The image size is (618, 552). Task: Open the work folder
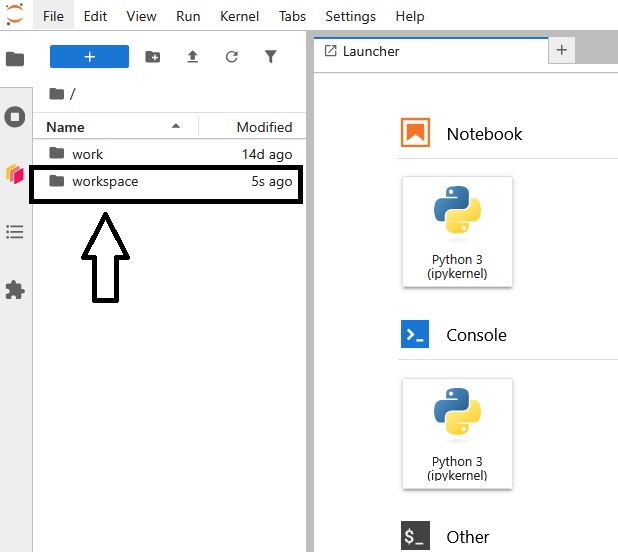point(87,154)
